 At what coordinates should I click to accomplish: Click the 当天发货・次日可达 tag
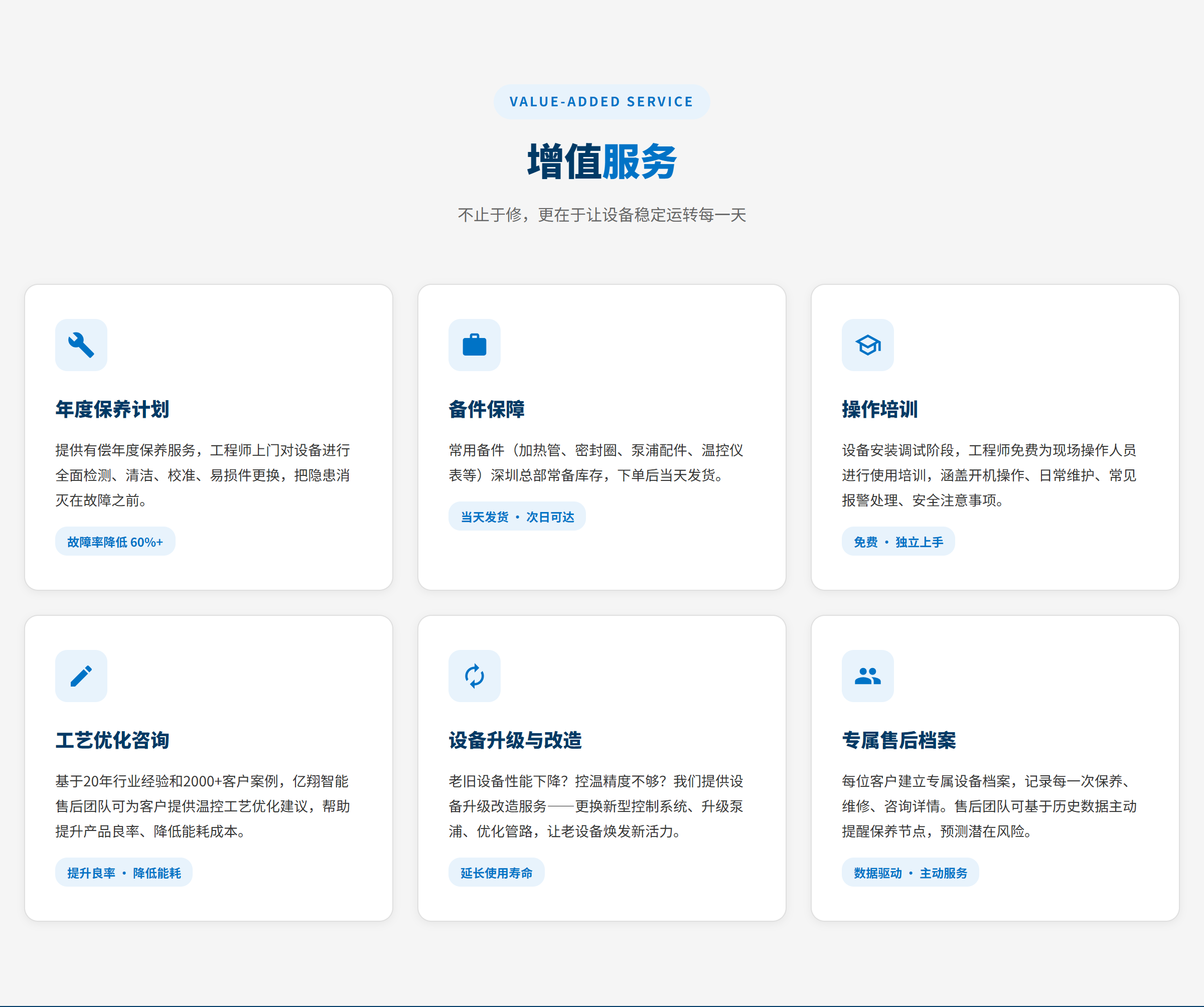(517, 517)
